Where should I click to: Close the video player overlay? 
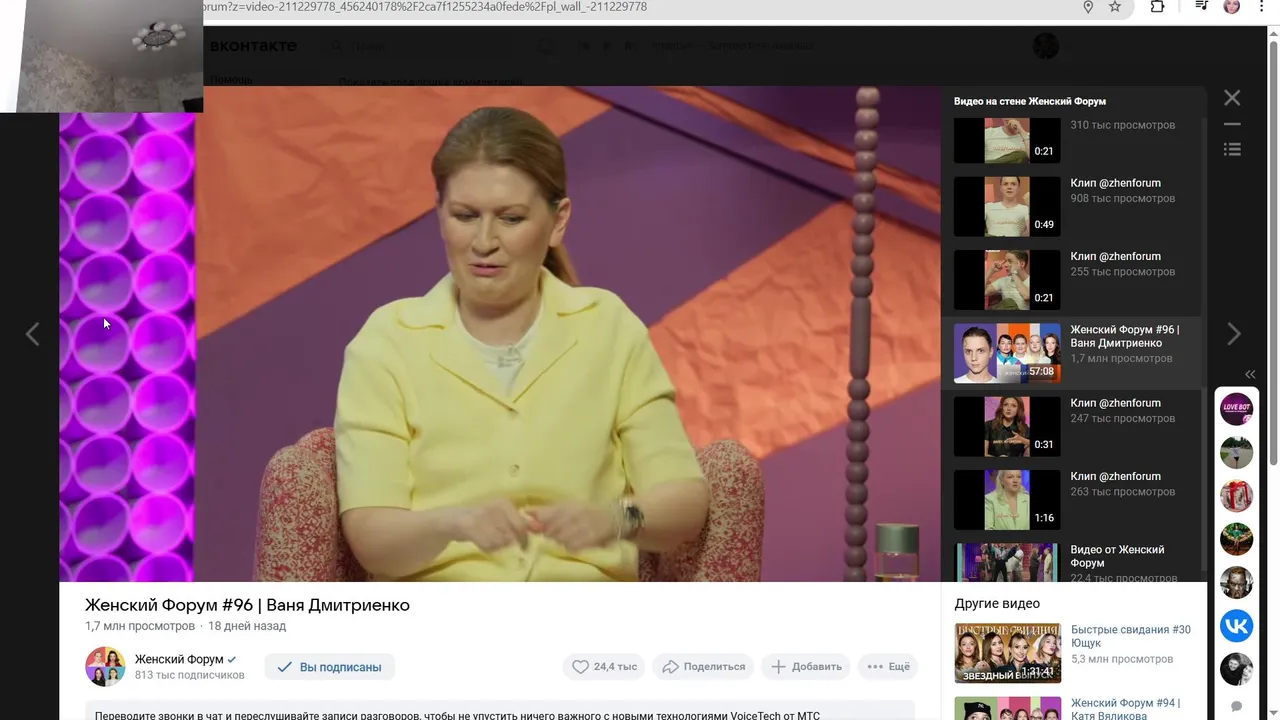pos(1232,98)
